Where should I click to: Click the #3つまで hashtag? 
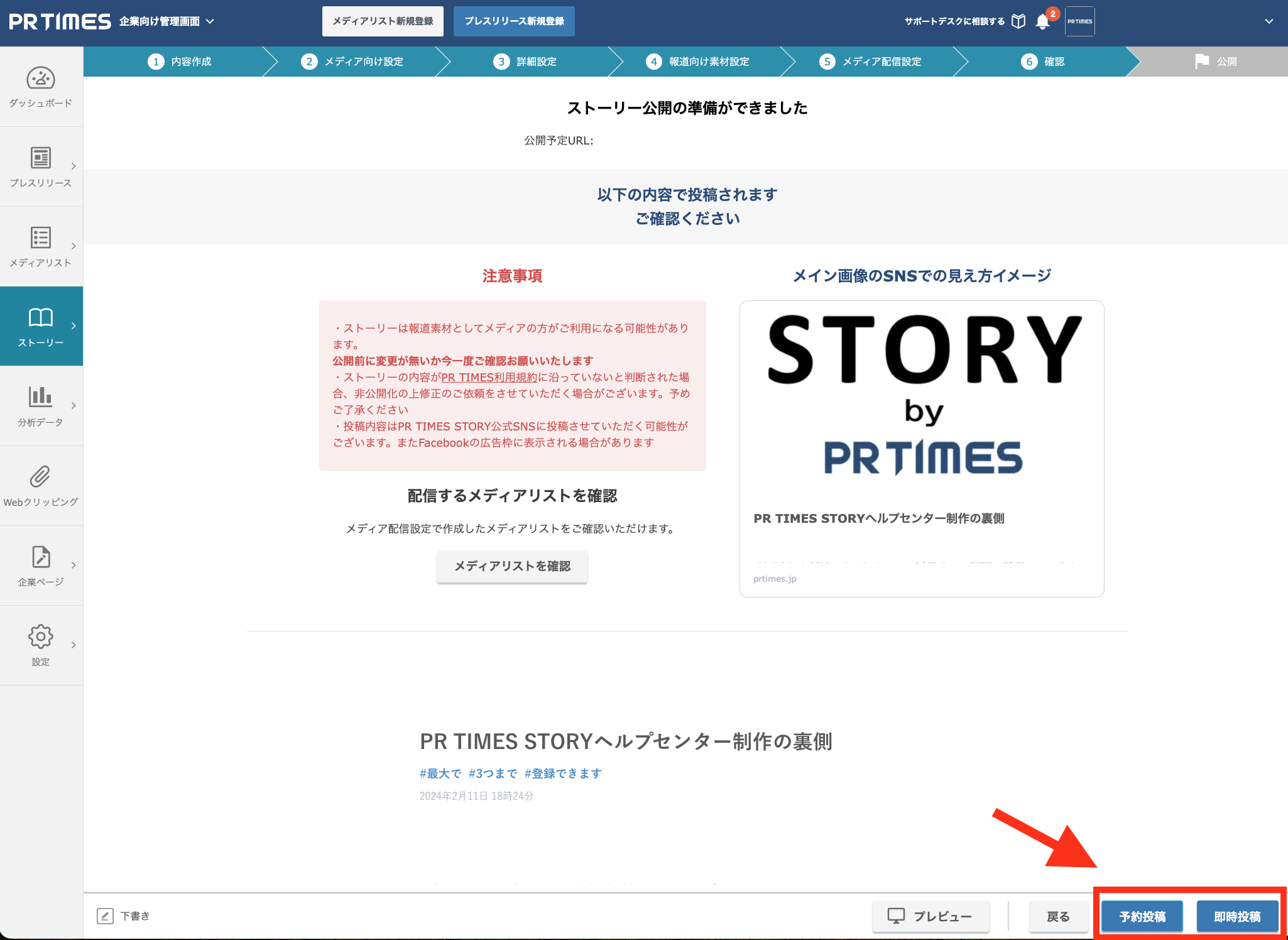pos(493,773)
